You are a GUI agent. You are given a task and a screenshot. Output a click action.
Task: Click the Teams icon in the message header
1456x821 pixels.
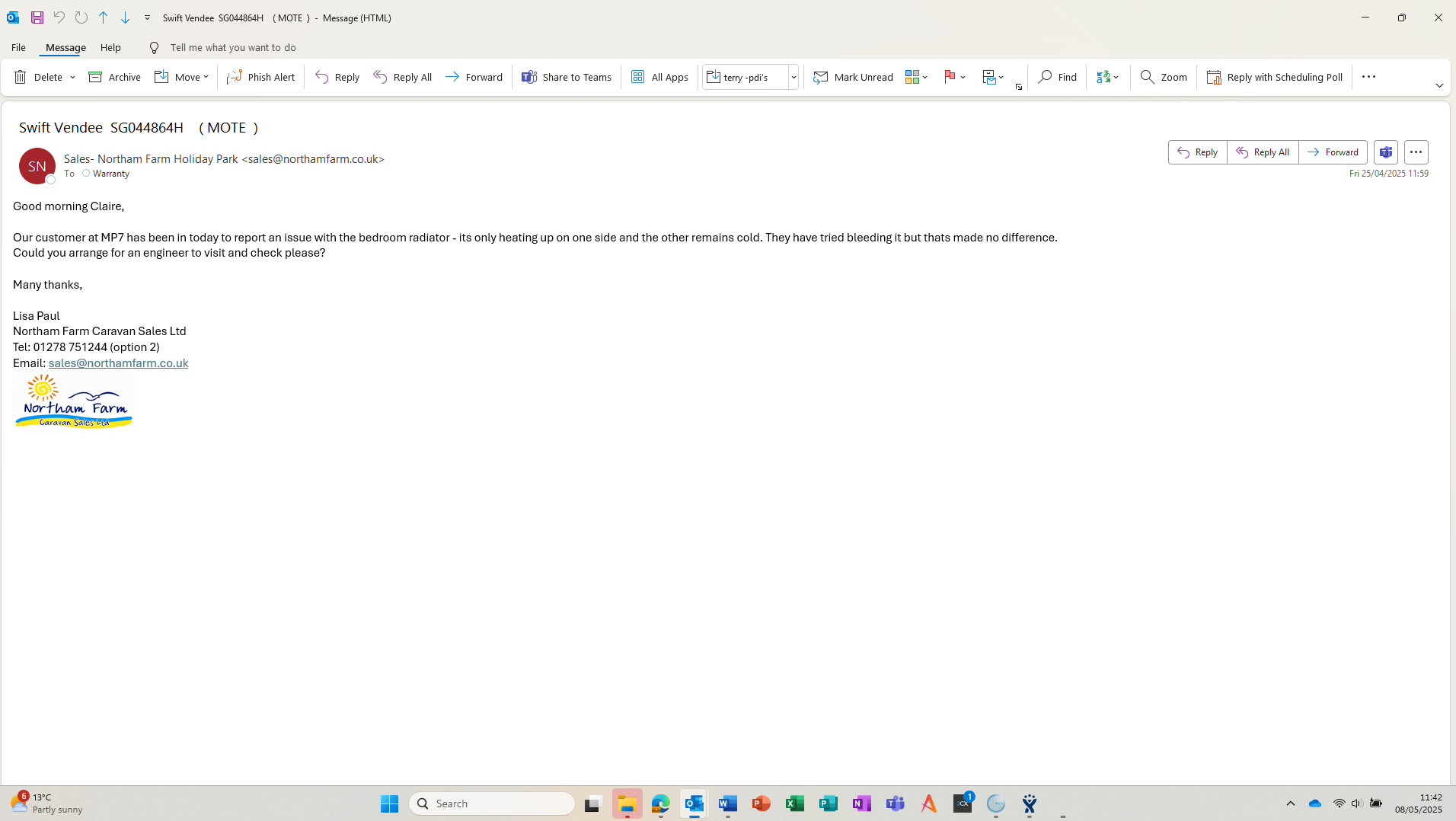pos(1386,152)
